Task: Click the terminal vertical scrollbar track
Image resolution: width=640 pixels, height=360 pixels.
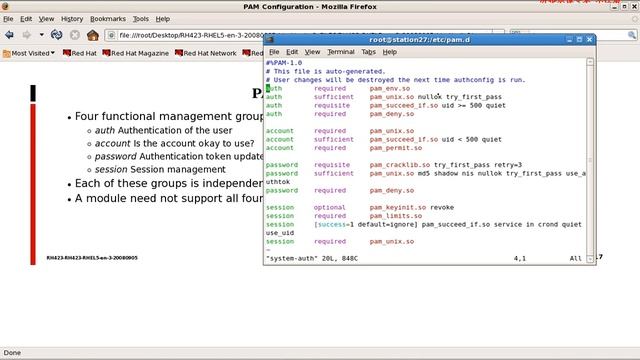Action: (590, 160)
